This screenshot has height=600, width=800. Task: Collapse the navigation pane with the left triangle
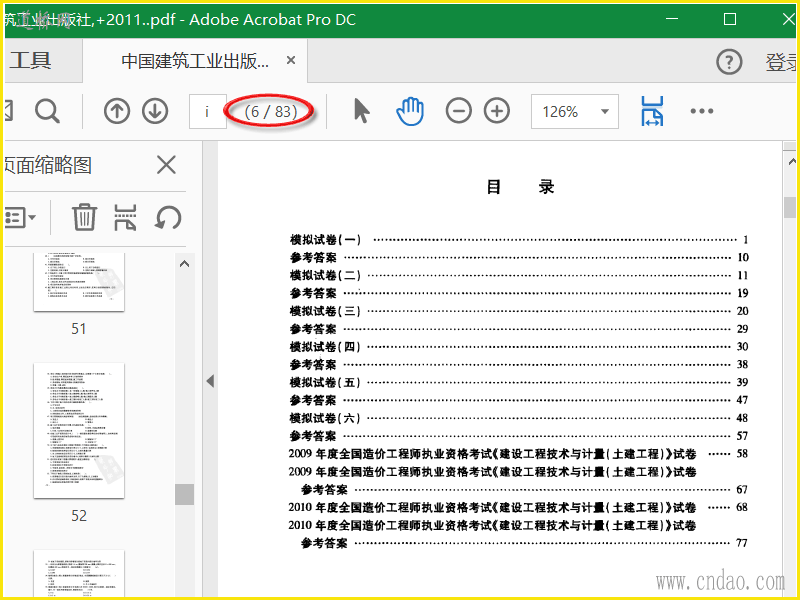(x=210, y=381)
